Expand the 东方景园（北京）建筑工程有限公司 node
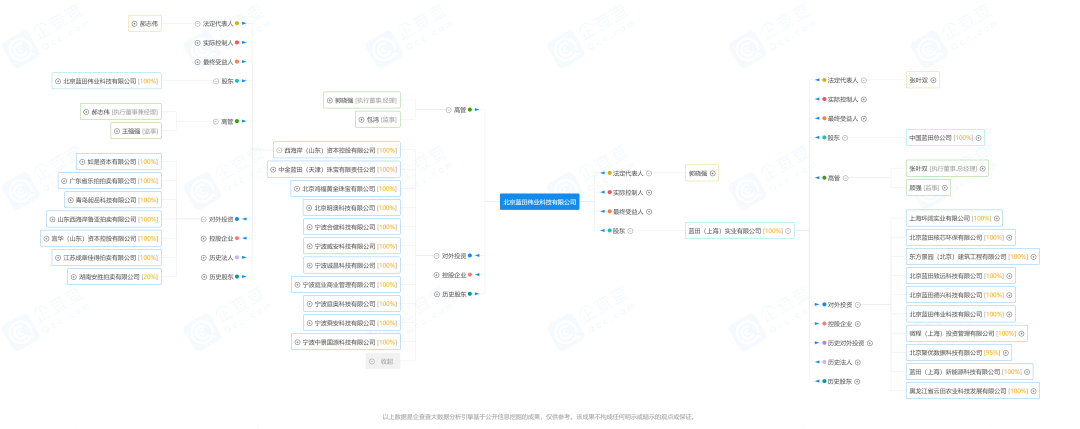 coord(1033,257)
